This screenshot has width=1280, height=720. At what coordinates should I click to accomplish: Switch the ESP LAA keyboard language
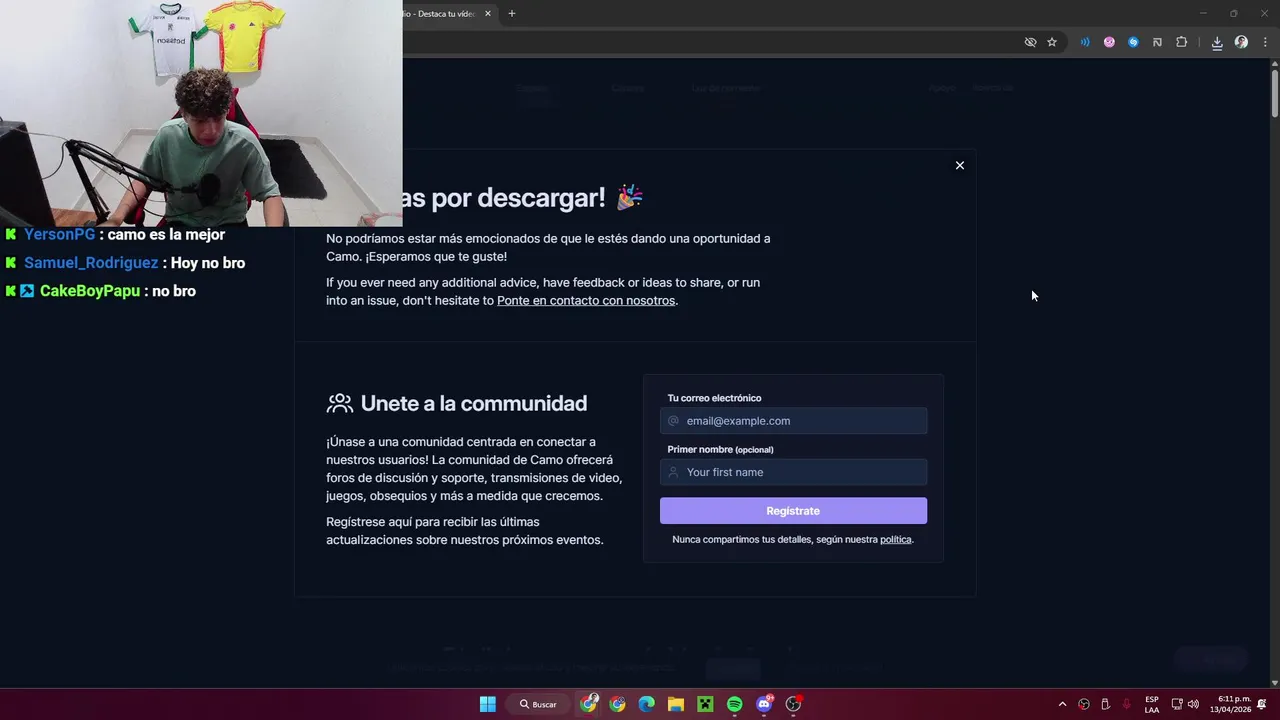(x=1152, y=704)
